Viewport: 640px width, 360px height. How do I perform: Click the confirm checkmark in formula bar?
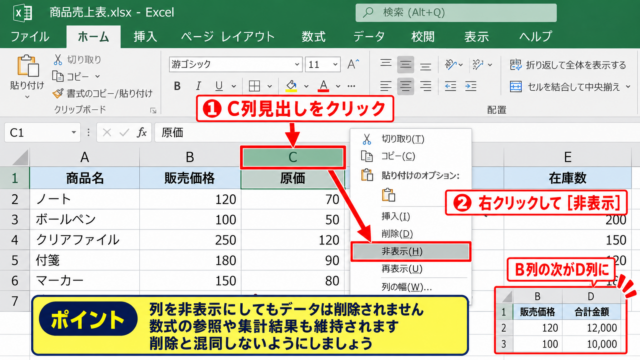[x=124, y=133]
